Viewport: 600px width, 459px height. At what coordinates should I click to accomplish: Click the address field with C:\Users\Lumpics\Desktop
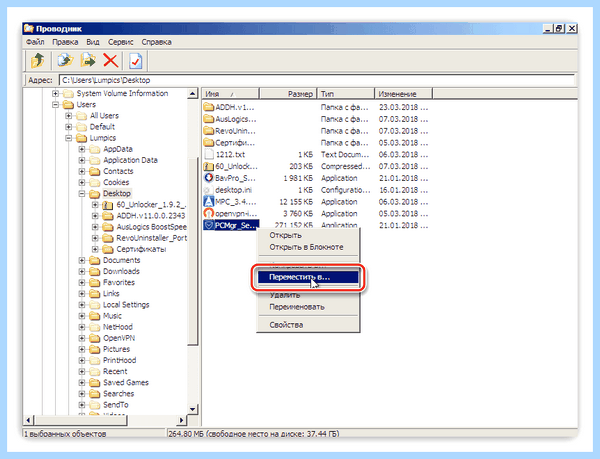(317, 80)
